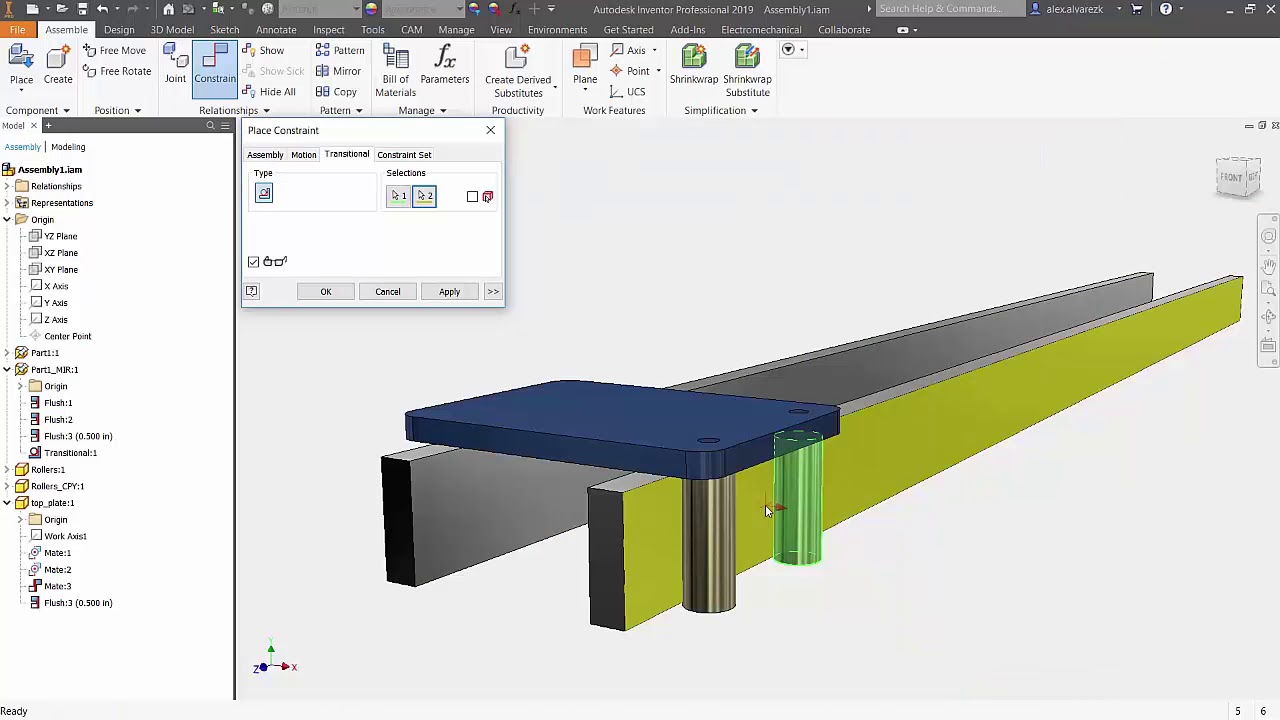The image size is (1280, 720).
Task: Open the 3D Model ribbon tab
Action: point(172,29)
